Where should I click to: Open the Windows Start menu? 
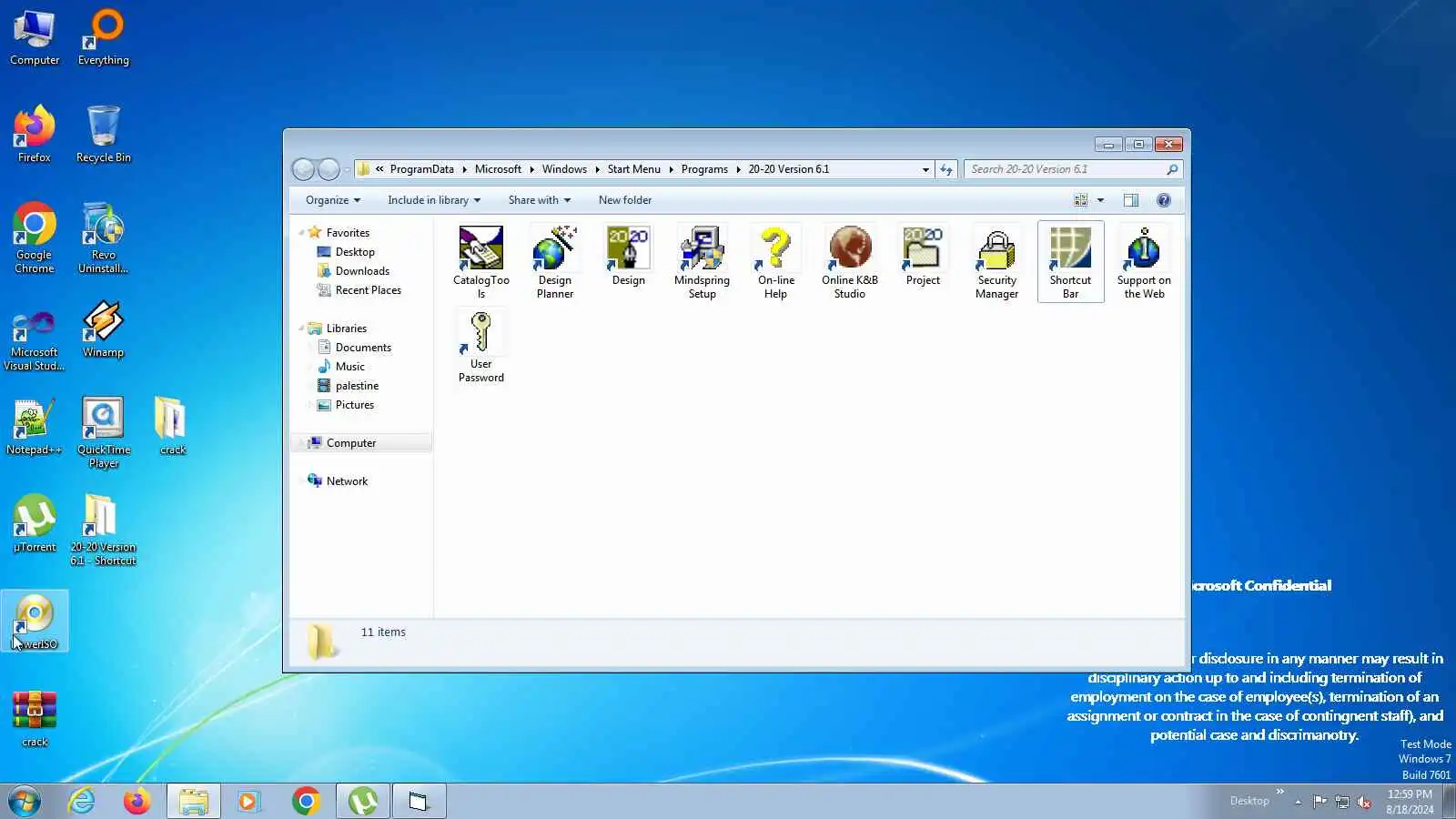click(x=25, y=802)
